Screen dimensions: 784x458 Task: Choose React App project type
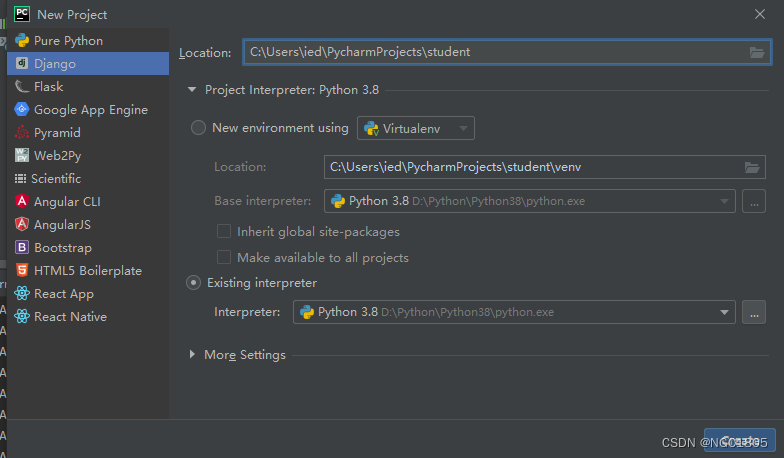click(x=88, y=294)
